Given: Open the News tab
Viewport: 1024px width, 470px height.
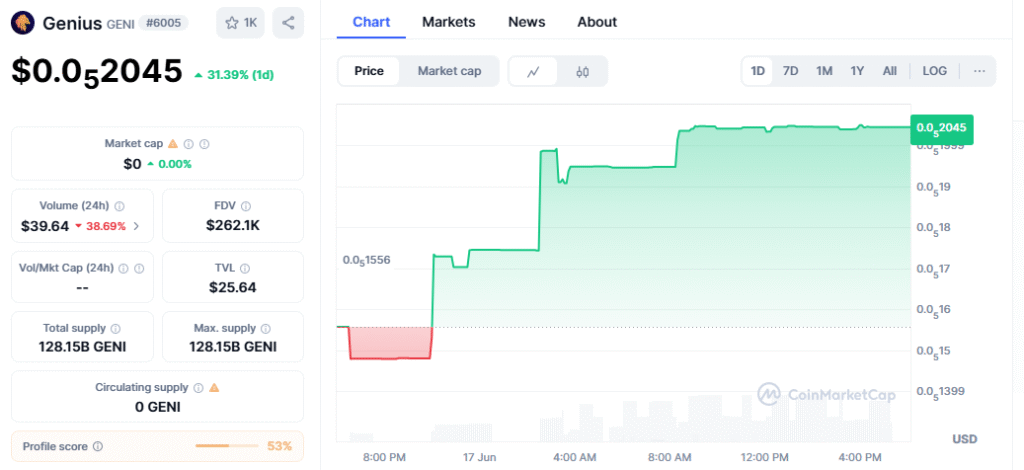Looking at the screenshot, I should pos(526,22).
